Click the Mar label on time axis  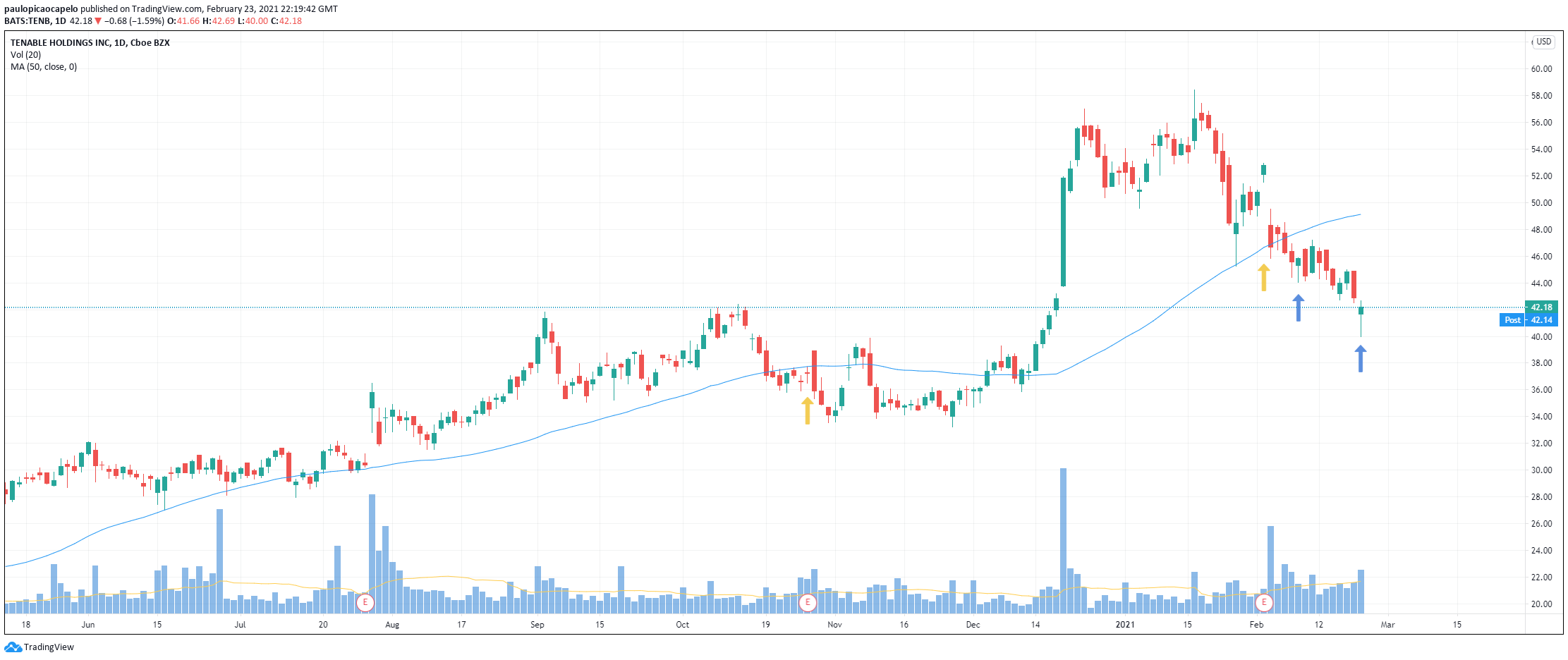(x=1388, y=625)
